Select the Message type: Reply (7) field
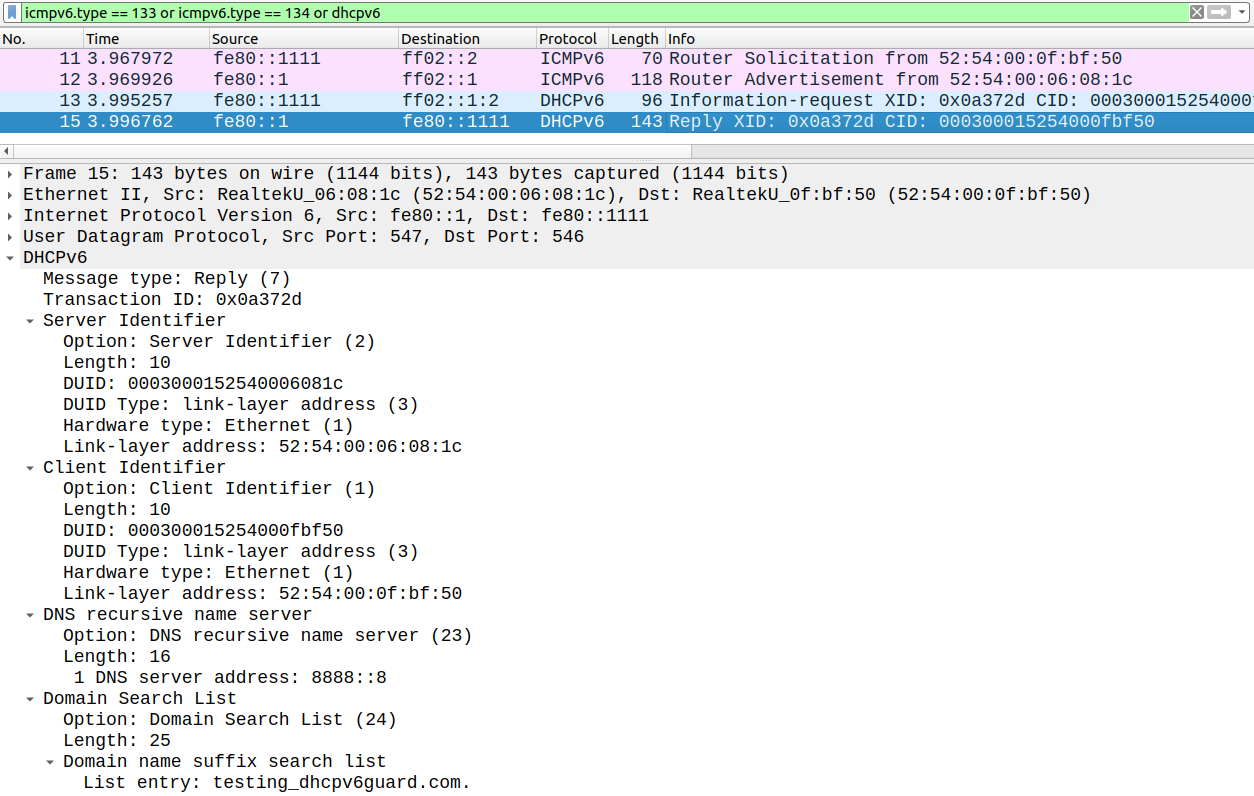The image size is (1254, 796). pos(167,279)
